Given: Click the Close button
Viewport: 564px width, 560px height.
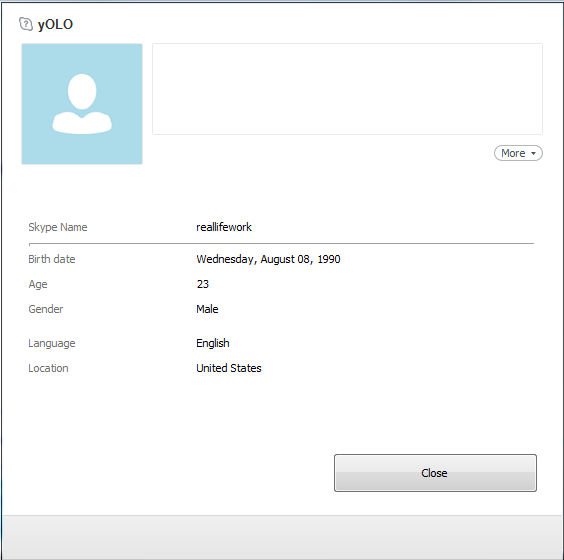Looking at the screenshot, I should tap(435, 473).
